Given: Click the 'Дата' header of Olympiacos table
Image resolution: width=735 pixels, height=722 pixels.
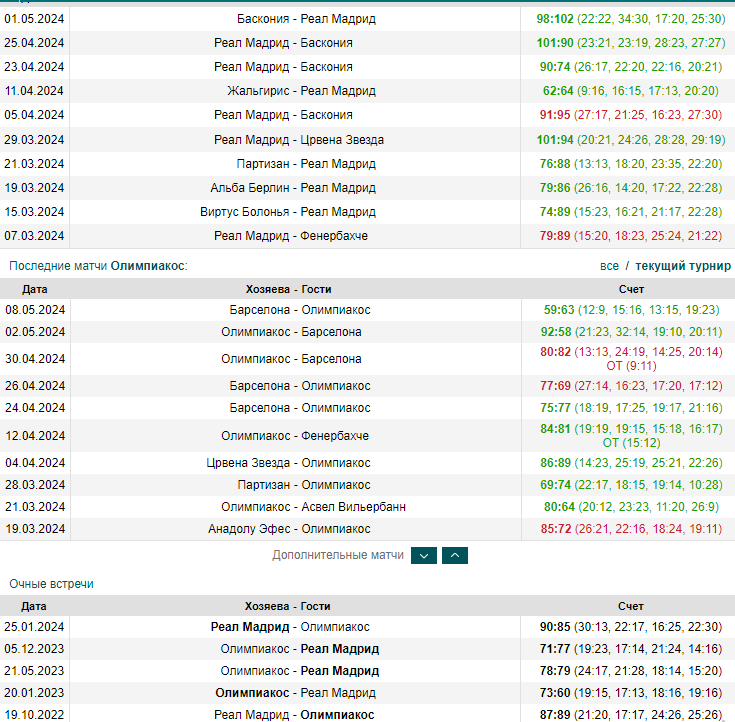Looking at the screenshot, I should (35, 289).
